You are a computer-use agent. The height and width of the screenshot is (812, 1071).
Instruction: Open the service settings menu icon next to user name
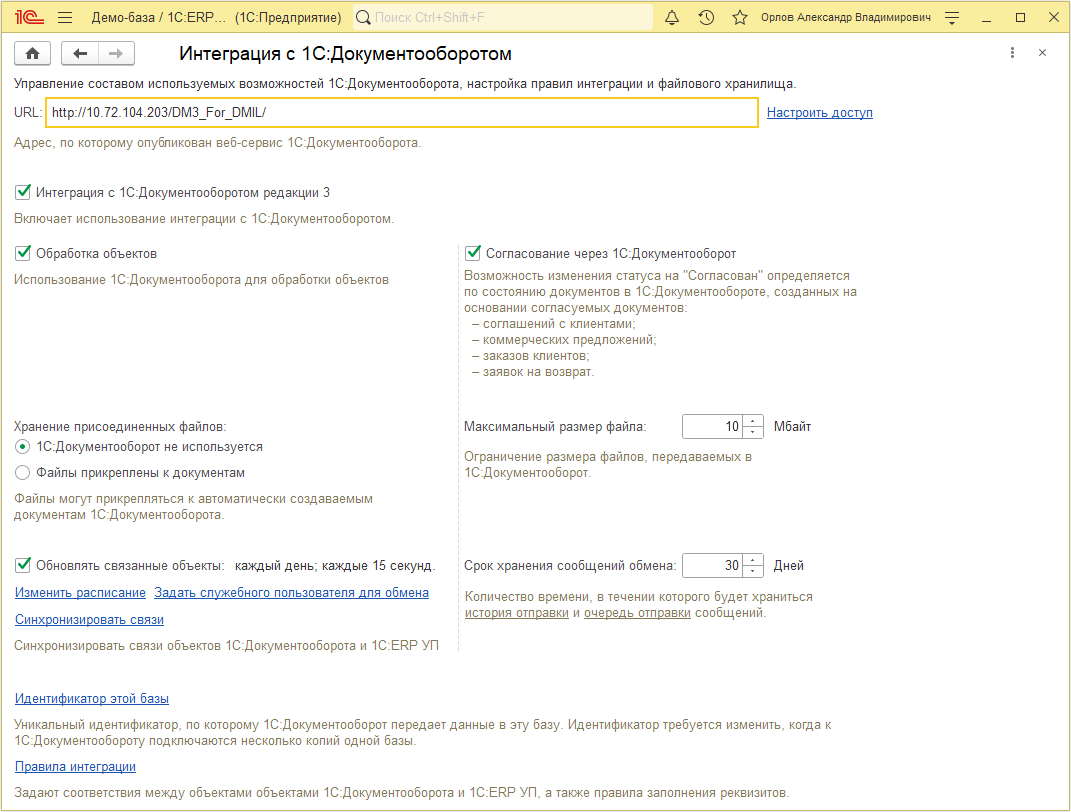[x=952, y=18]
